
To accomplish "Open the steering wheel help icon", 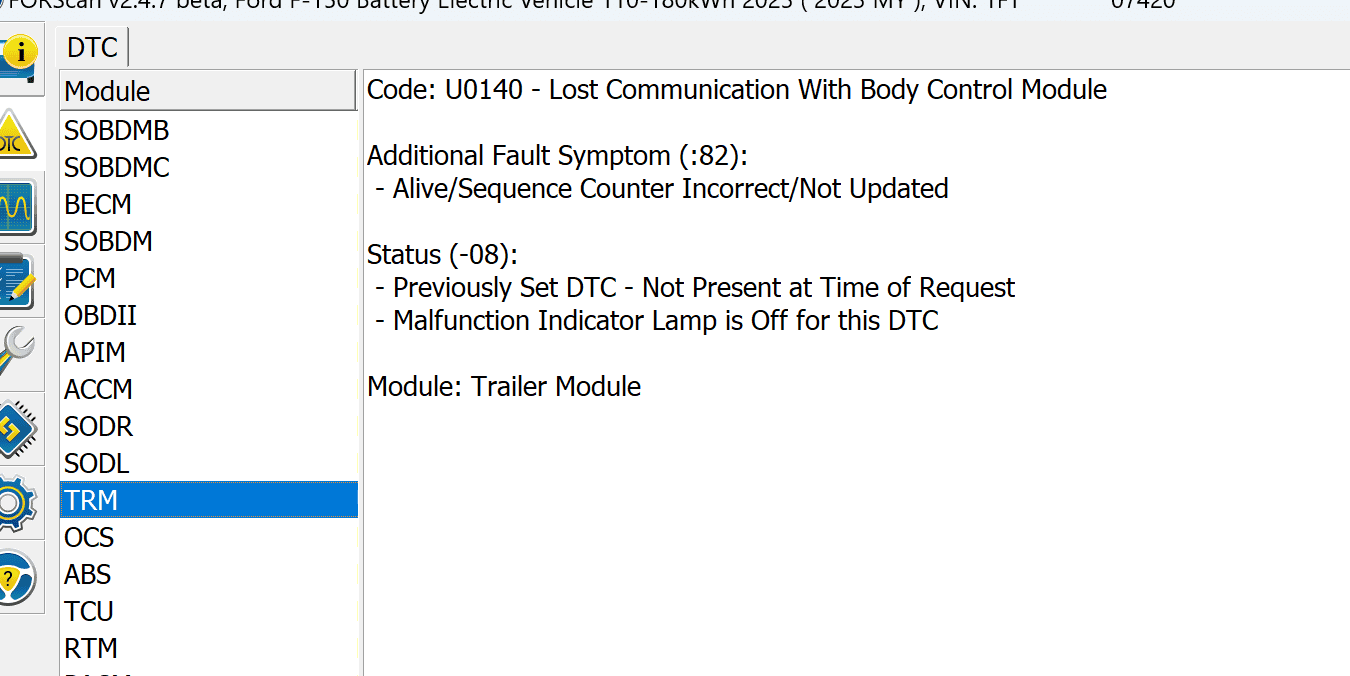I will (18, 576).
